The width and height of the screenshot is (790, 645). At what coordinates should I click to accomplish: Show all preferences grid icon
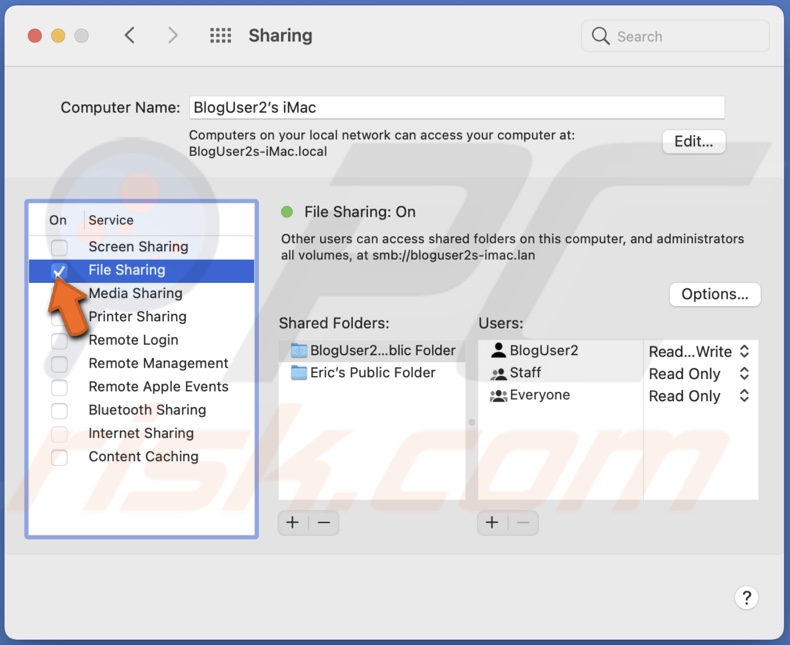point(221,35)
